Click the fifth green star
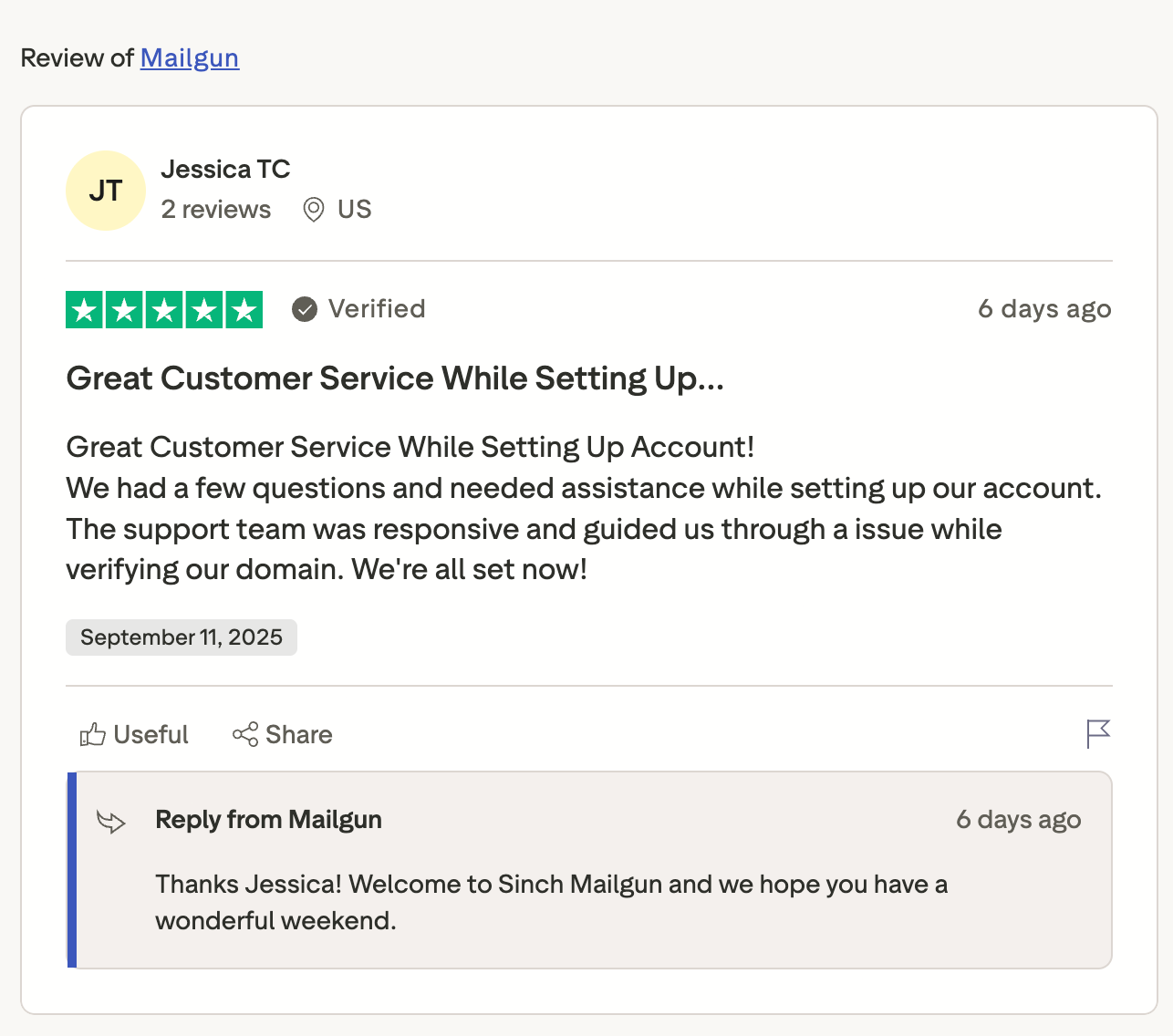Screen dimensions: 1173x1036 click(244, 310)
